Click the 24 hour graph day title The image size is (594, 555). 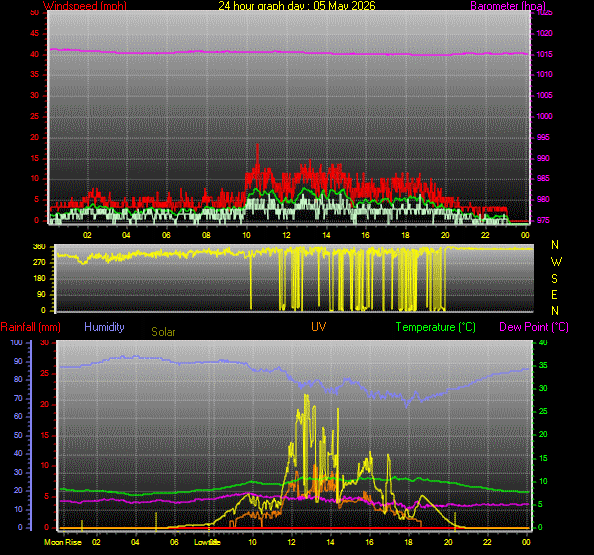297,6
